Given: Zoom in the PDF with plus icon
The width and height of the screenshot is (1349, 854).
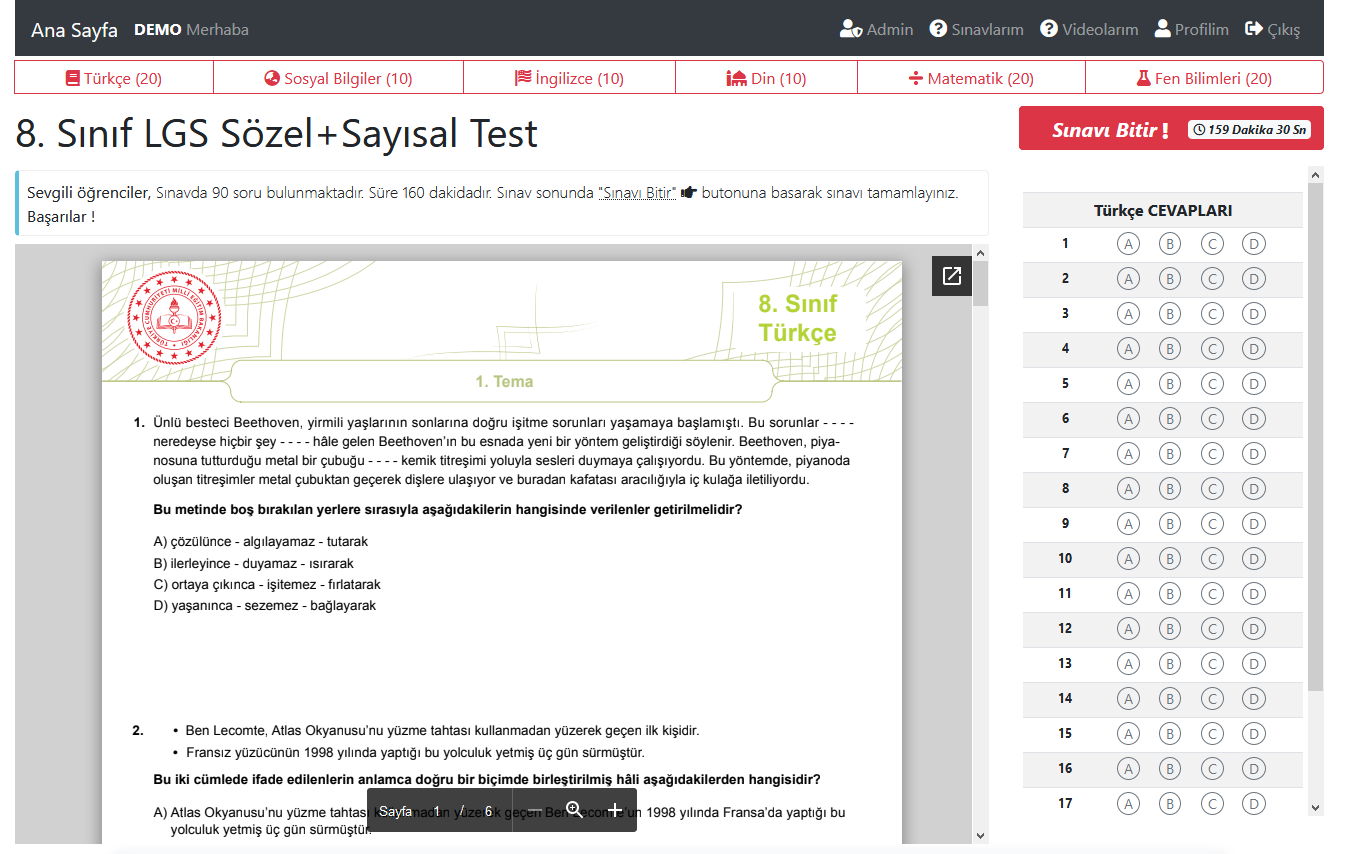Looking at the screenshot, I should coord(614,810).
